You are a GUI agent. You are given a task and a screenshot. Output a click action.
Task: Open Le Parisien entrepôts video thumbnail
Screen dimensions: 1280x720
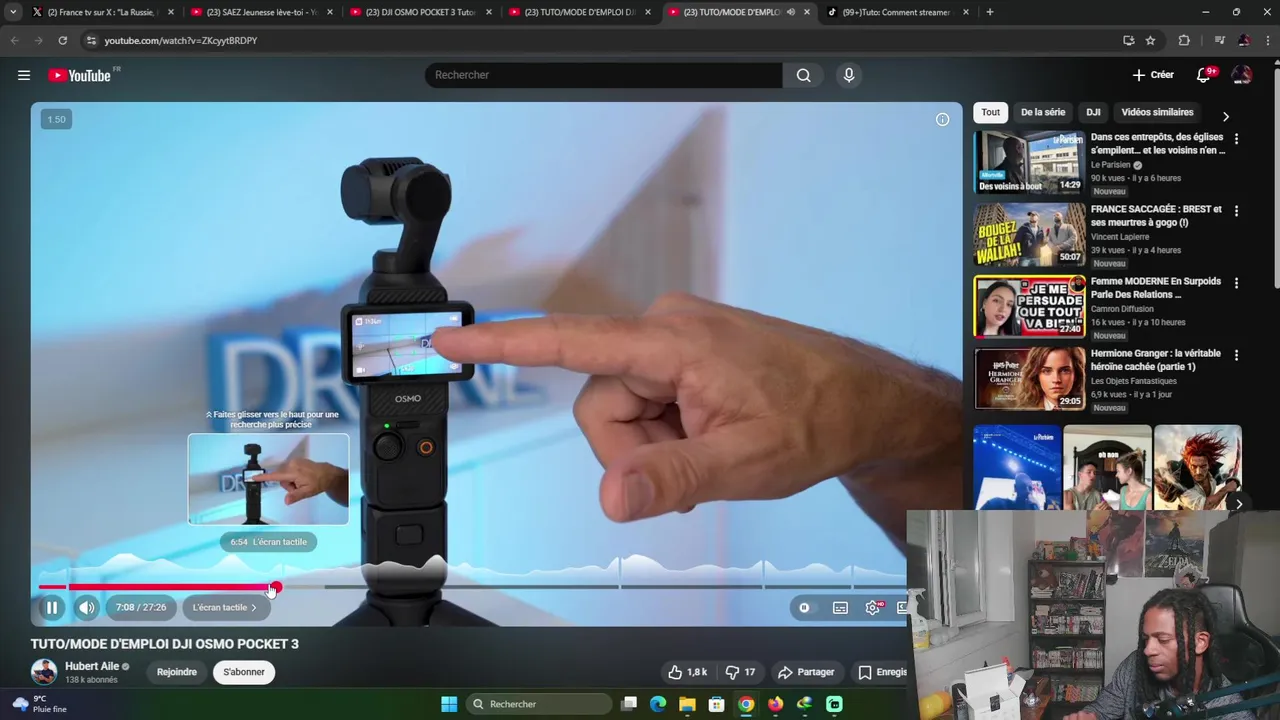[1029, 162]
